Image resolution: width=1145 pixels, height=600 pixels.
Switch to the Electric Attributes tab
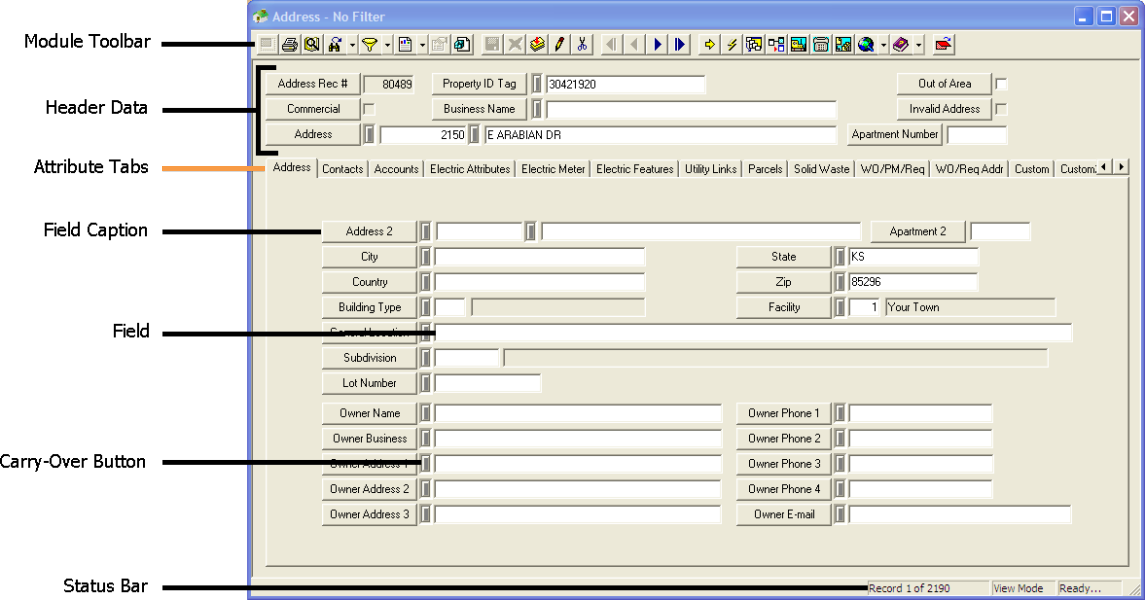(470, 169)
